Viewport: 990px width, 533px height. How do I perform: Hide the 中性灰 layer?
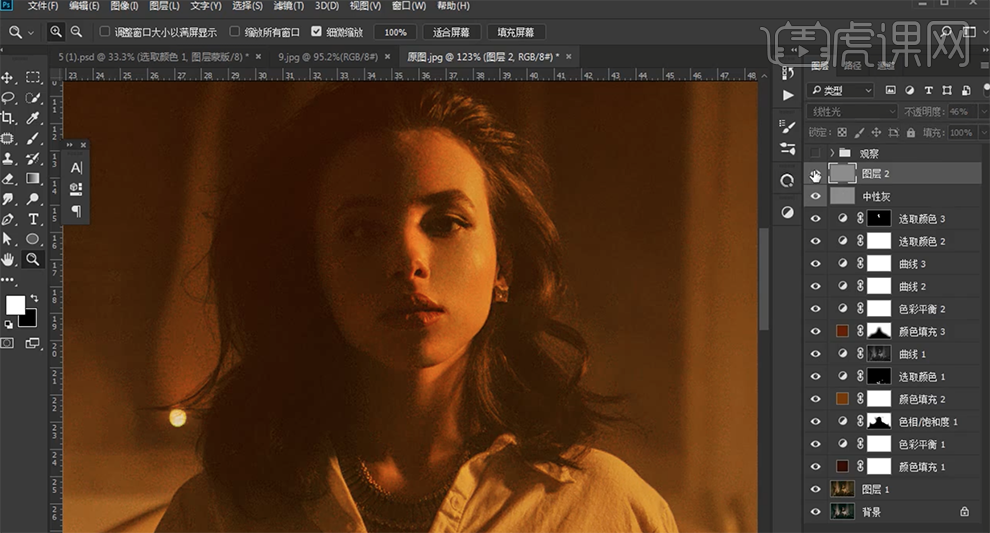(x=816, y=197)
